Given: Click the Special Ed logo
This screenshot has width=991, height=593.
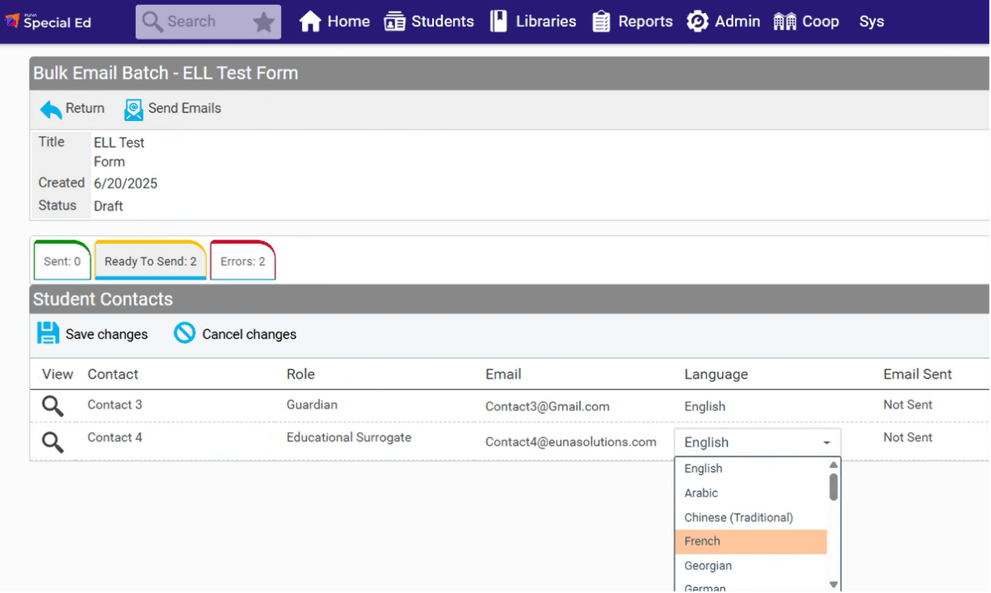Looking at the screenshot, I should click(x=49, y=21).
